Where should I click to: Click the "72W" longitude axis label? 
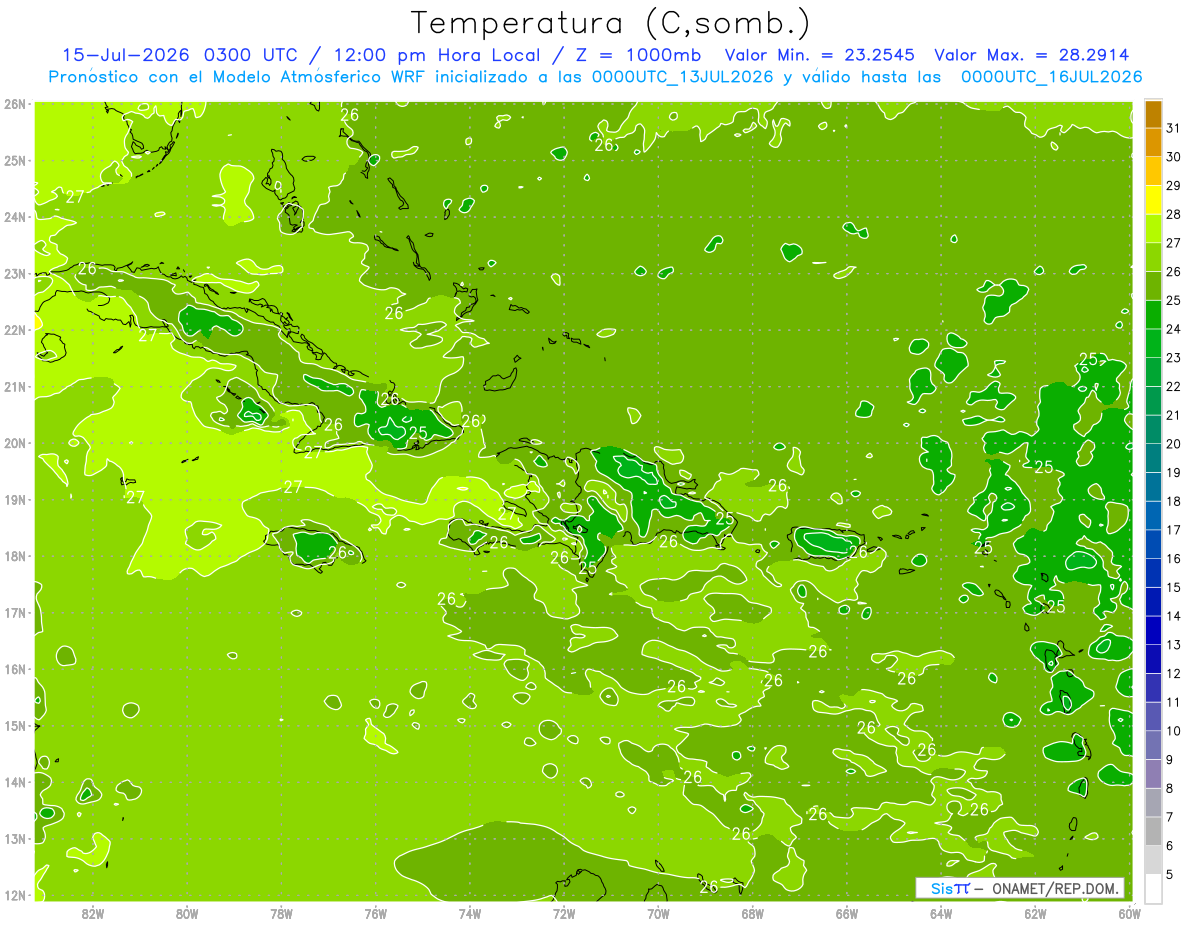[x=564, y=913]
